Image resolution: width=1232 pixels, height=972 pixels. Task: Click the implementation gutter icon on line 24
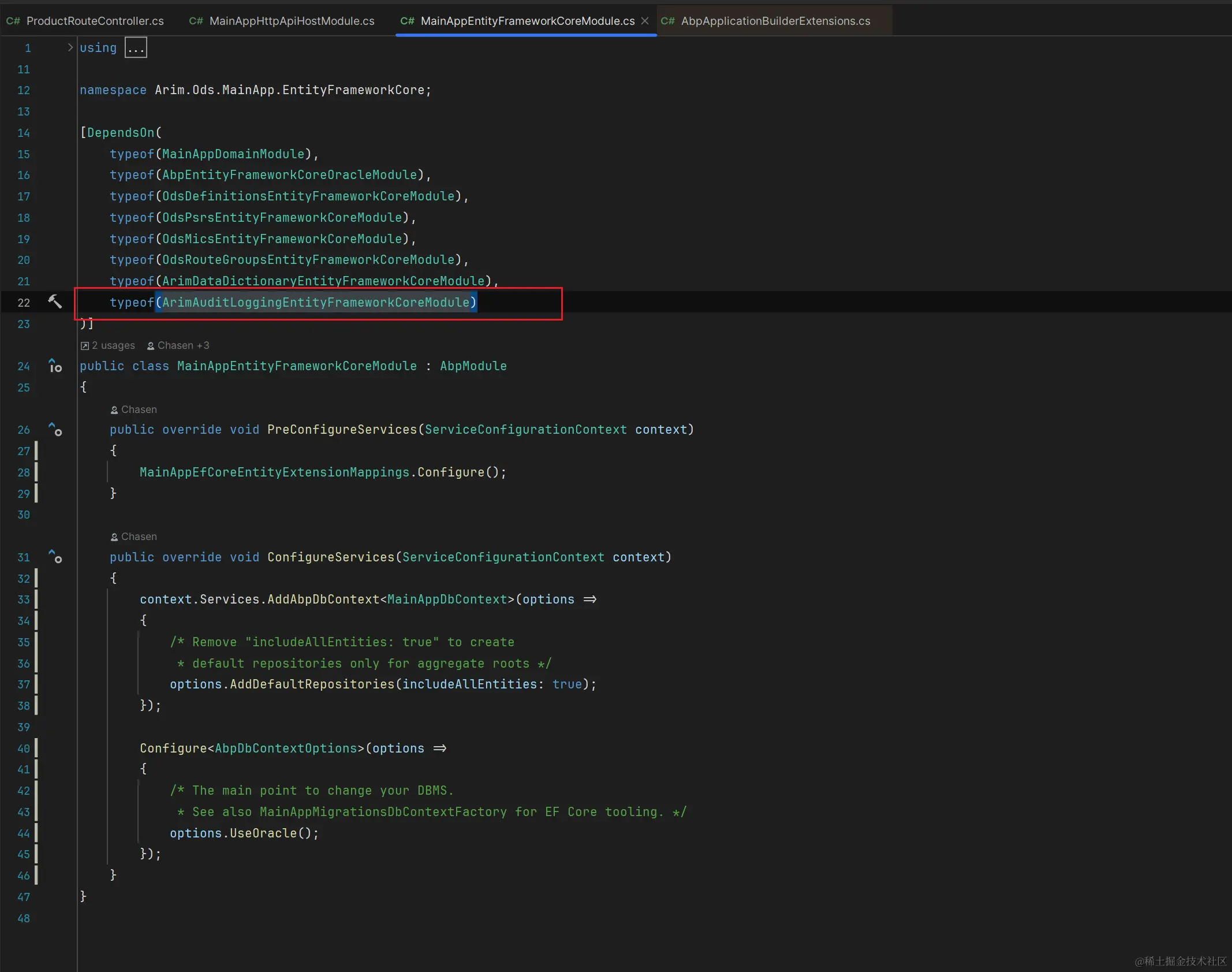pyautogui.click(x=55, y=366)
